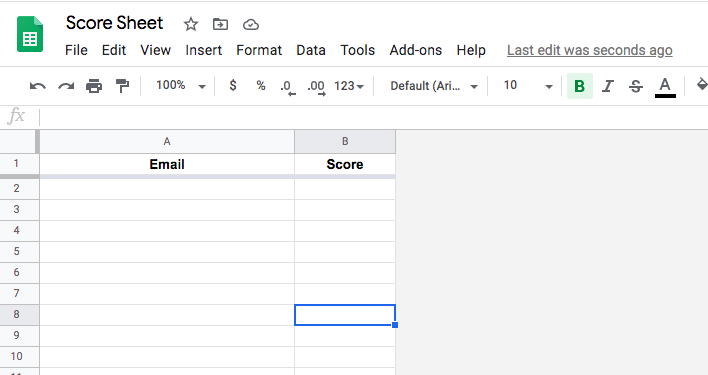
Task: Open the Google Sheets home icon
Action: pos(30,34)
